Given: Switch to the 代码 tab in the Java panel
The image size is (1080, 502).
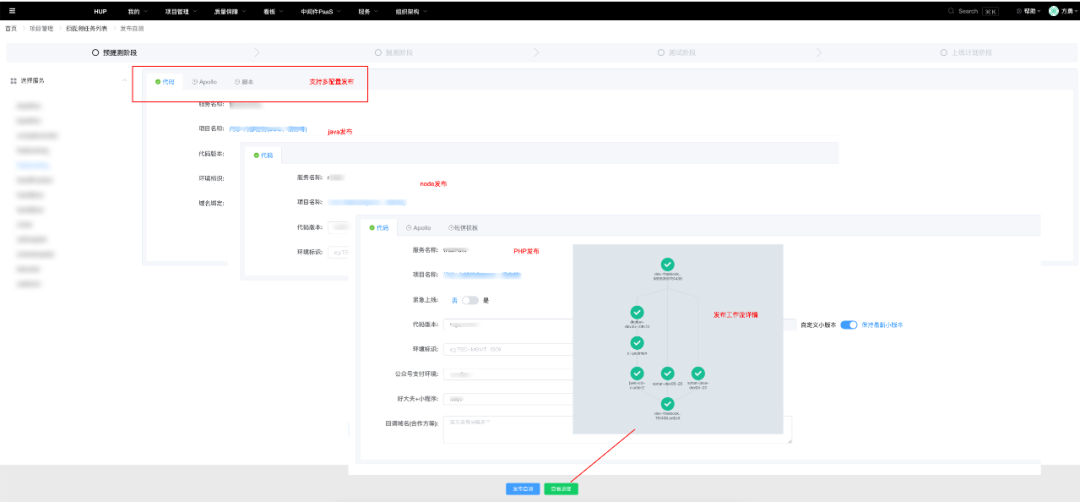Looking at the screenshot, I should pyautogui.click(x=165, y=81).
